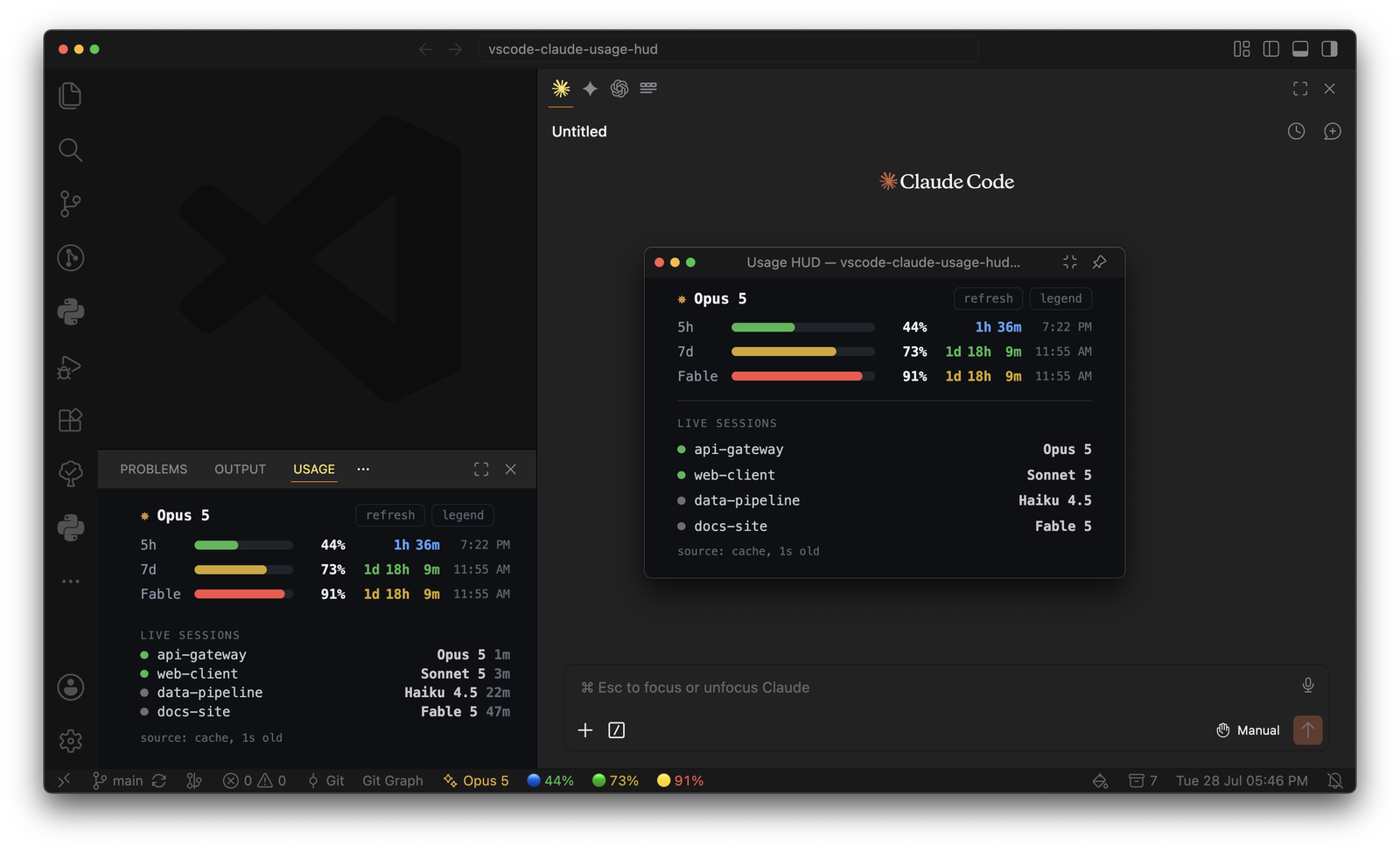This screenshot has width=1400, height=851.
Task: Start new chat with plus bubble icon
Action: 1332,131
